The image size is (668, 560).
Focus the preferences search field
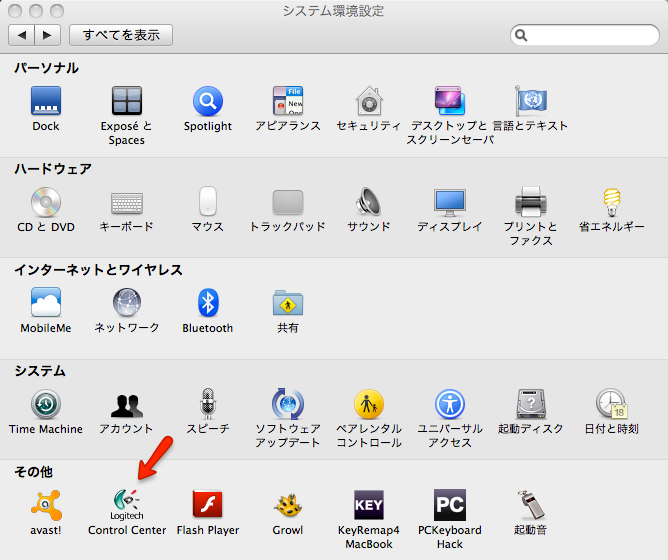[585, 35]
